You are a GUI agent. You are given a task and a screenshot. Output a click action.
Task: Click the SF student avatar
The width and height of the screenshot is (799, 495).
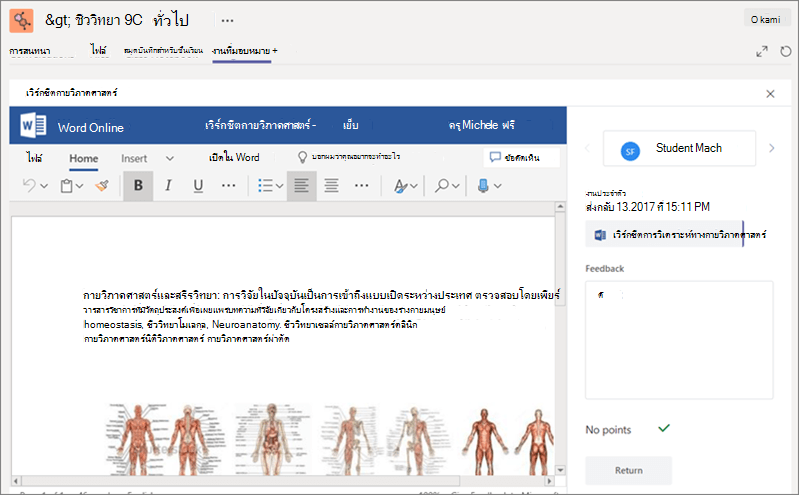pos(630,151)
